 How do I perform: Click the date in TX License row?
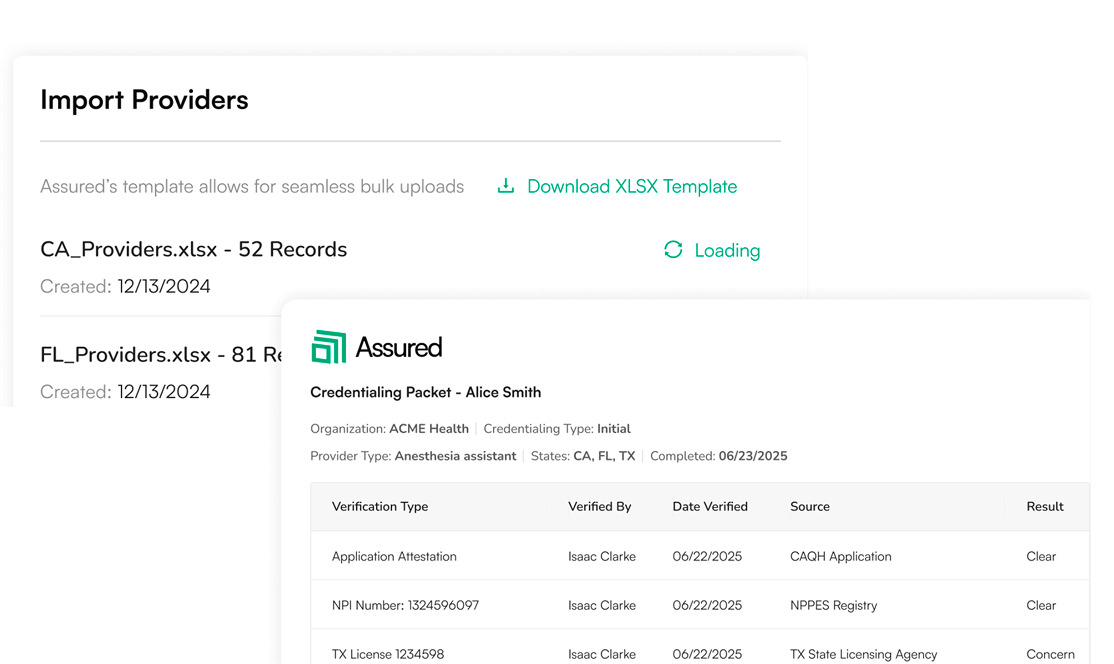click(x=707, y=654)
